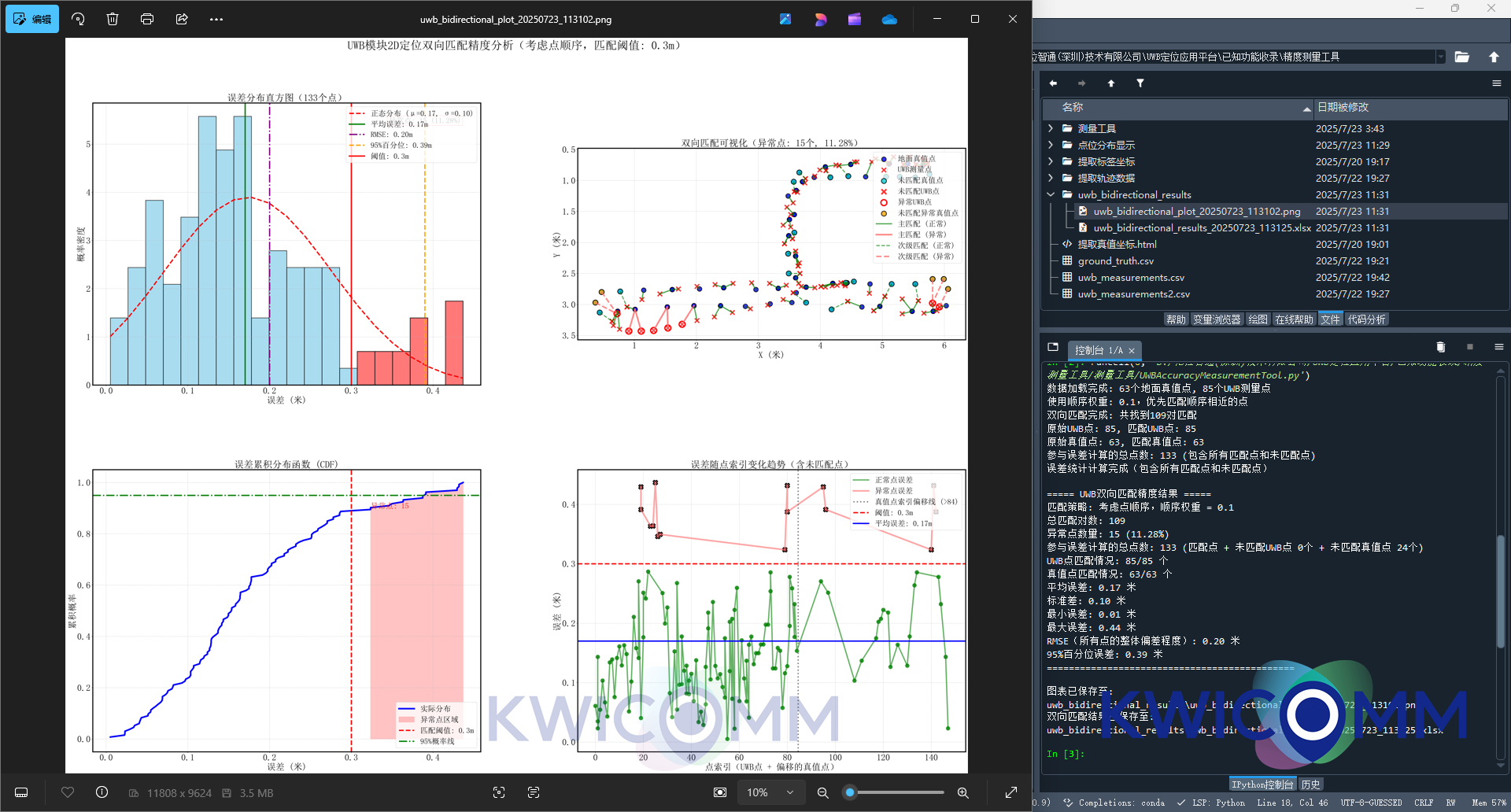Zoom out of the image

coord(823,792)
